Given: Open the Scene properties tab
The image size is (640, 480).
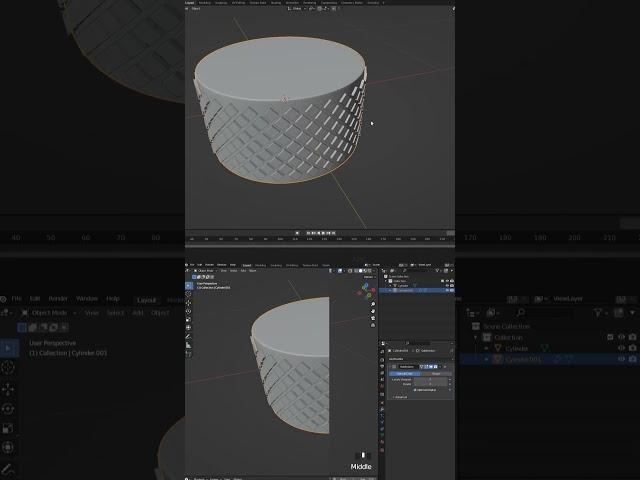Looking at the screenshot, I should tap(382, 380).
